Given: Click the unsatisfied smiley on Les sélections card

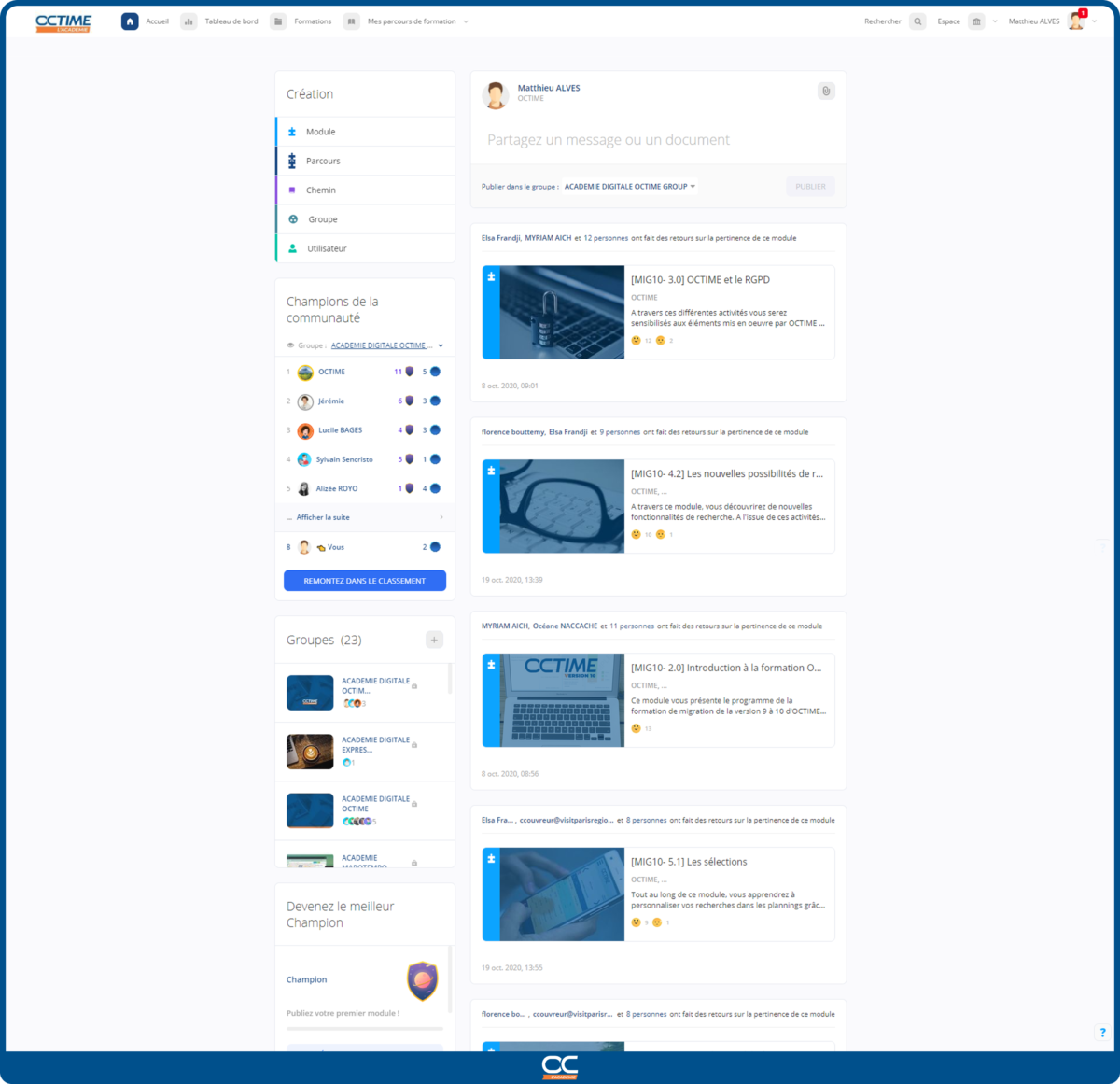Looking at the screenshot, I should pyautogui.click(x=657, y=922).
